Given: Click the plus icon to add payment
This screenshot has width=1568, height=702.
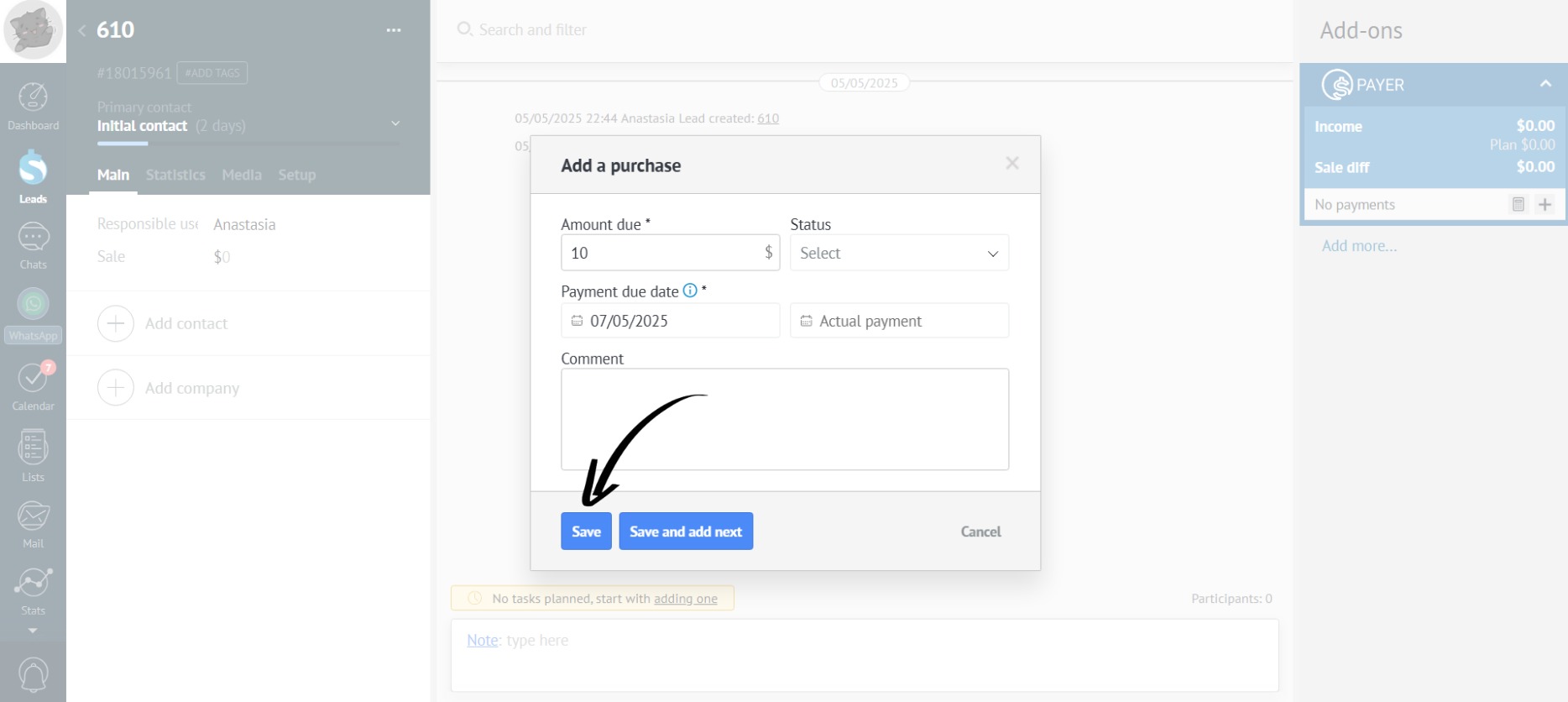Looking at the screenshot, I should [1544, 204].
